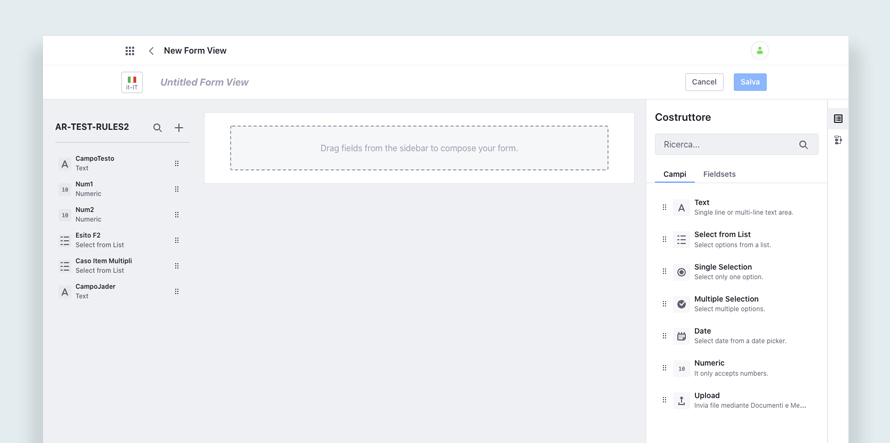Viewport: 890px width, 443px height.
Task: Click the Single Selection radio icon
Action: pyautogui.click(x=681, y=272)
